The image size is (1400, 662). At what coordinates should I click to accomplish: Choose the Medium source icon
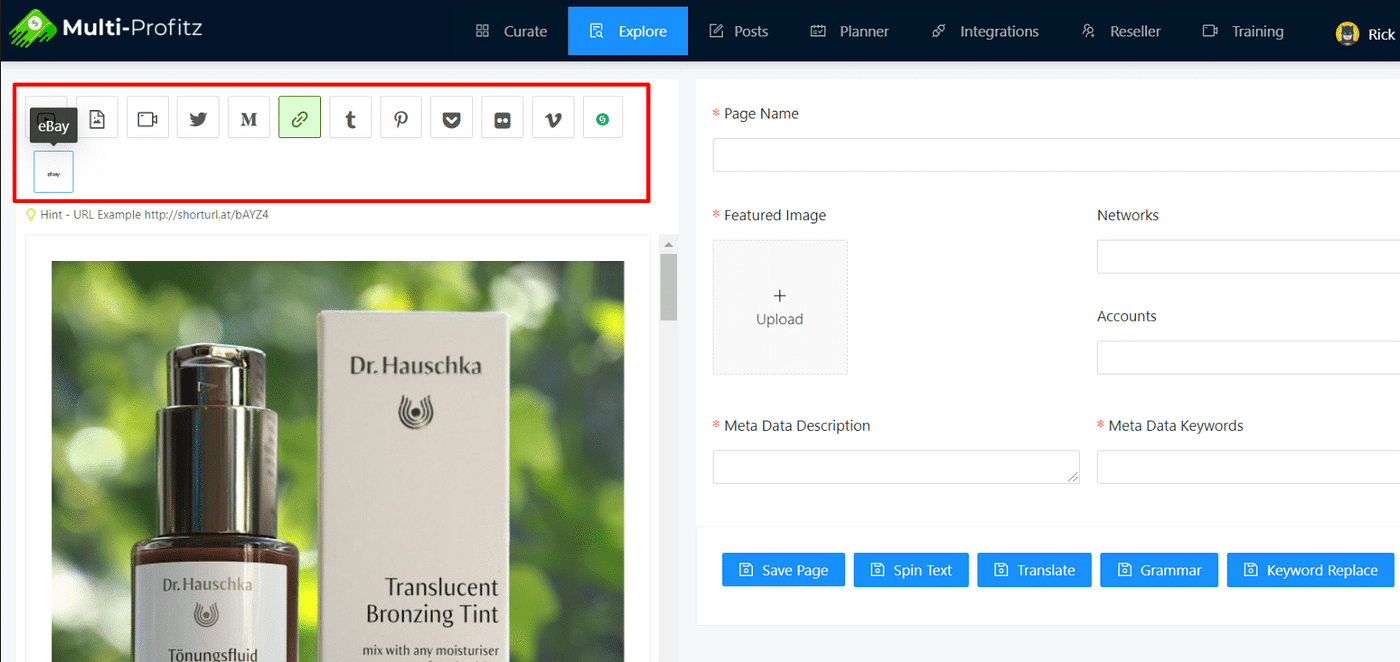[x=249, y=118]
